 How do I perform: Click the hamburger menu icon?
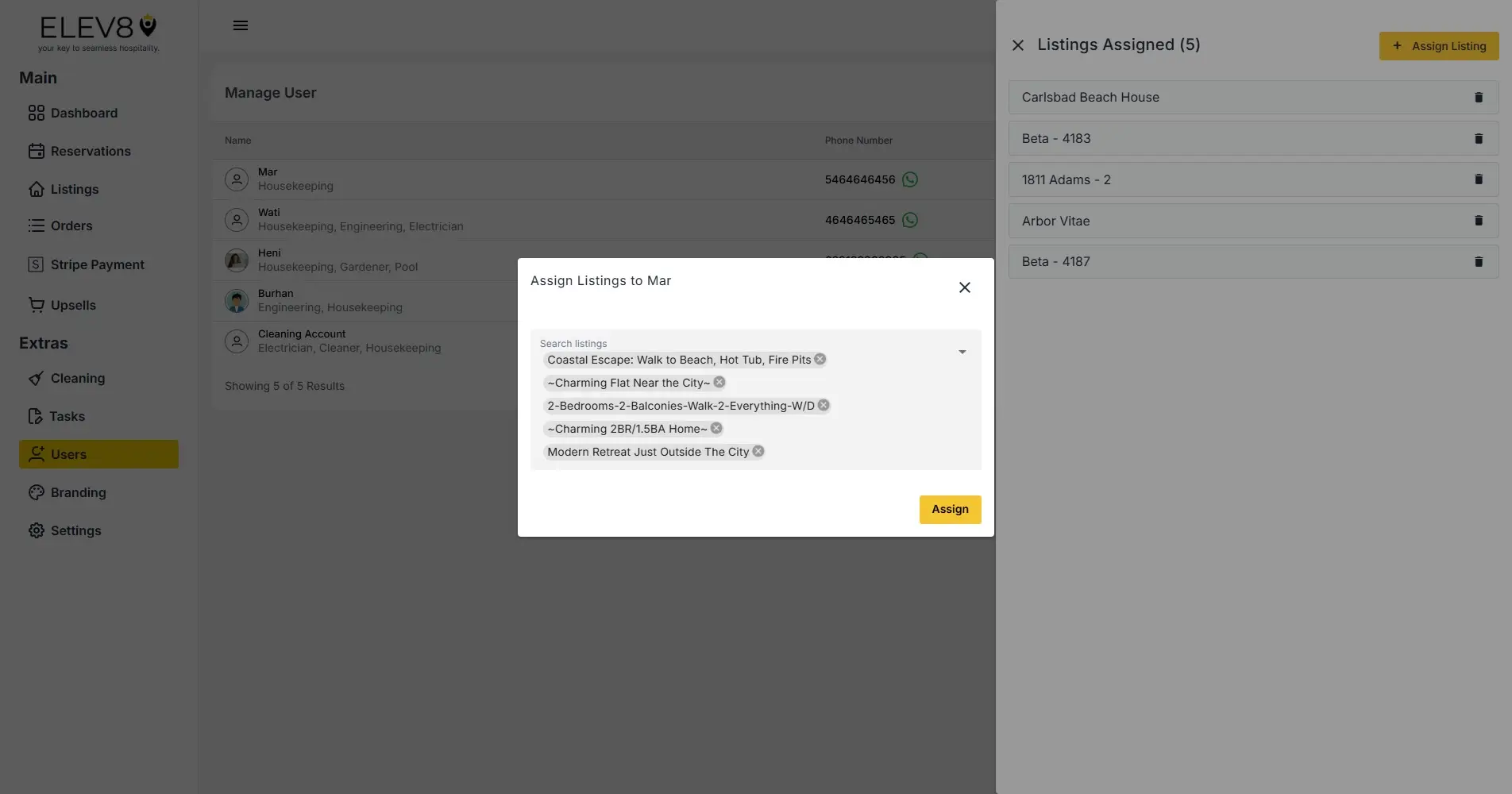(x=241, y=25)
